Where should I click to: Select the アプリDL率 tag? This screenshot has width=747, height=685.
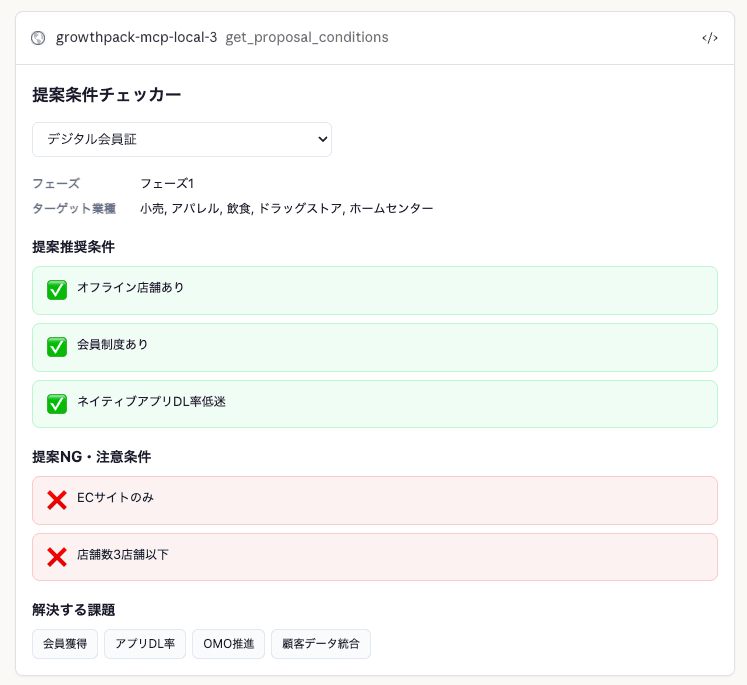point(145,644)
